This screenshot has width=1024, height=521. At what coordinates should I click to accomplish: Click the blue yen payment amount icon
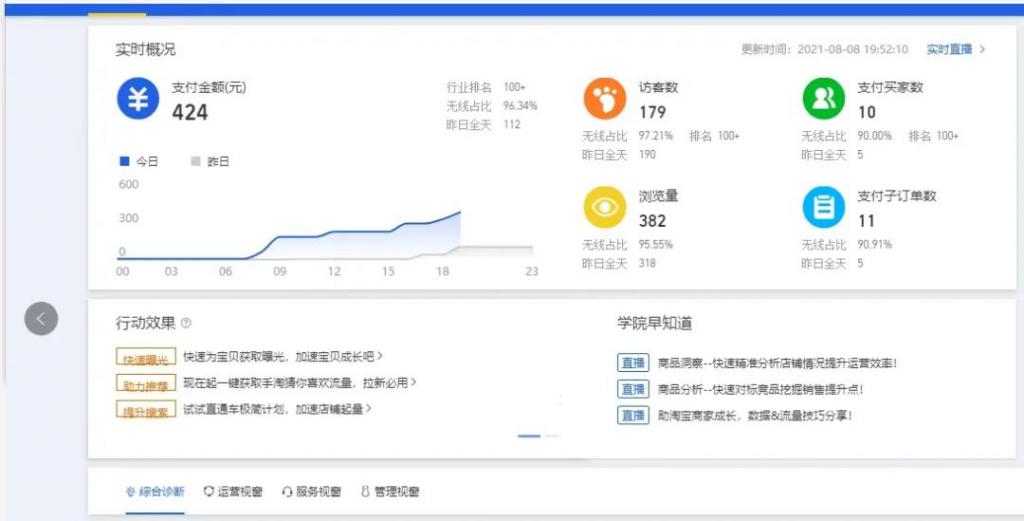point(138,99)
